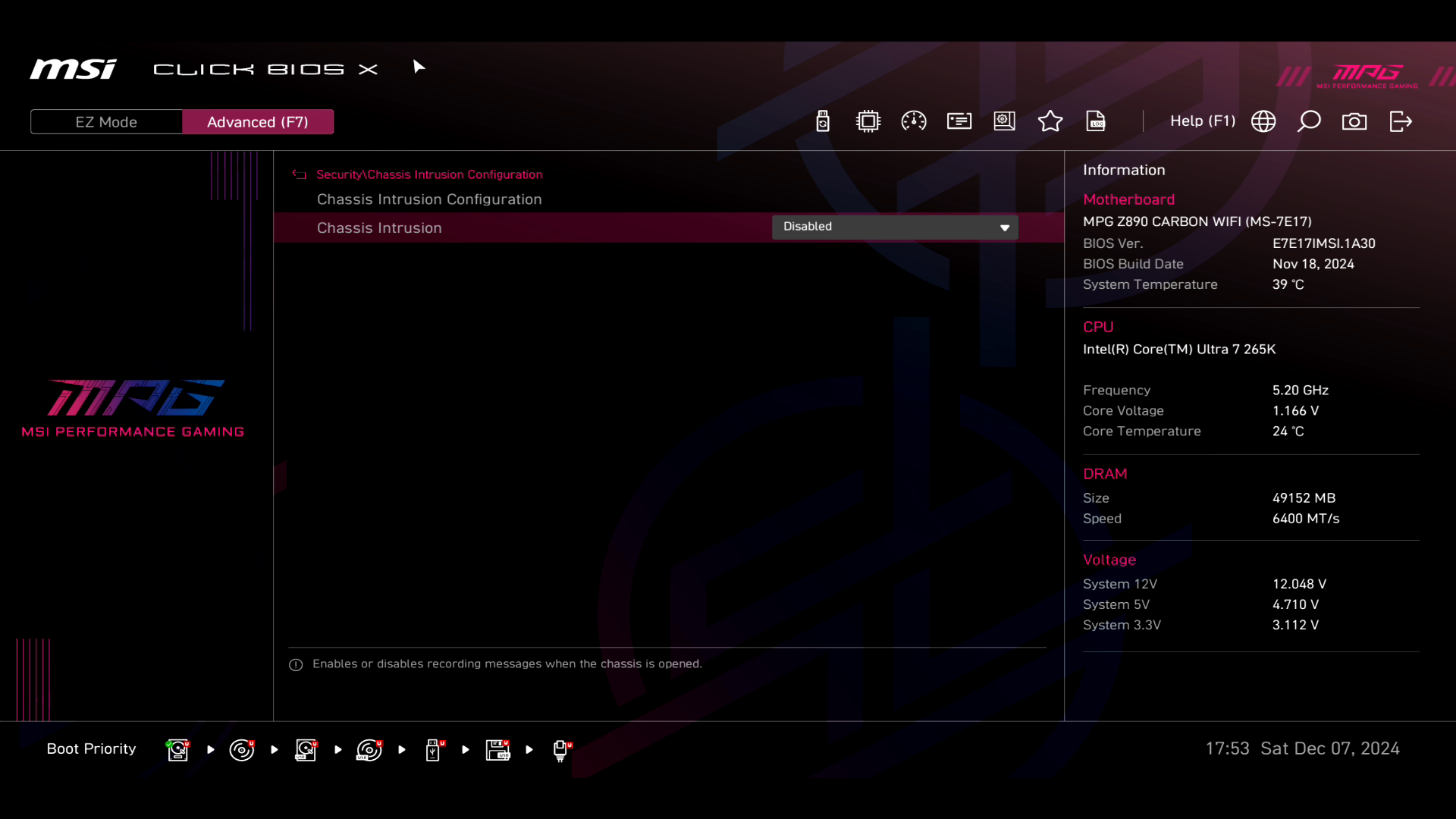Take screenshot with the camera icon
The image size is (1456, 819).
pos(1354,121)
